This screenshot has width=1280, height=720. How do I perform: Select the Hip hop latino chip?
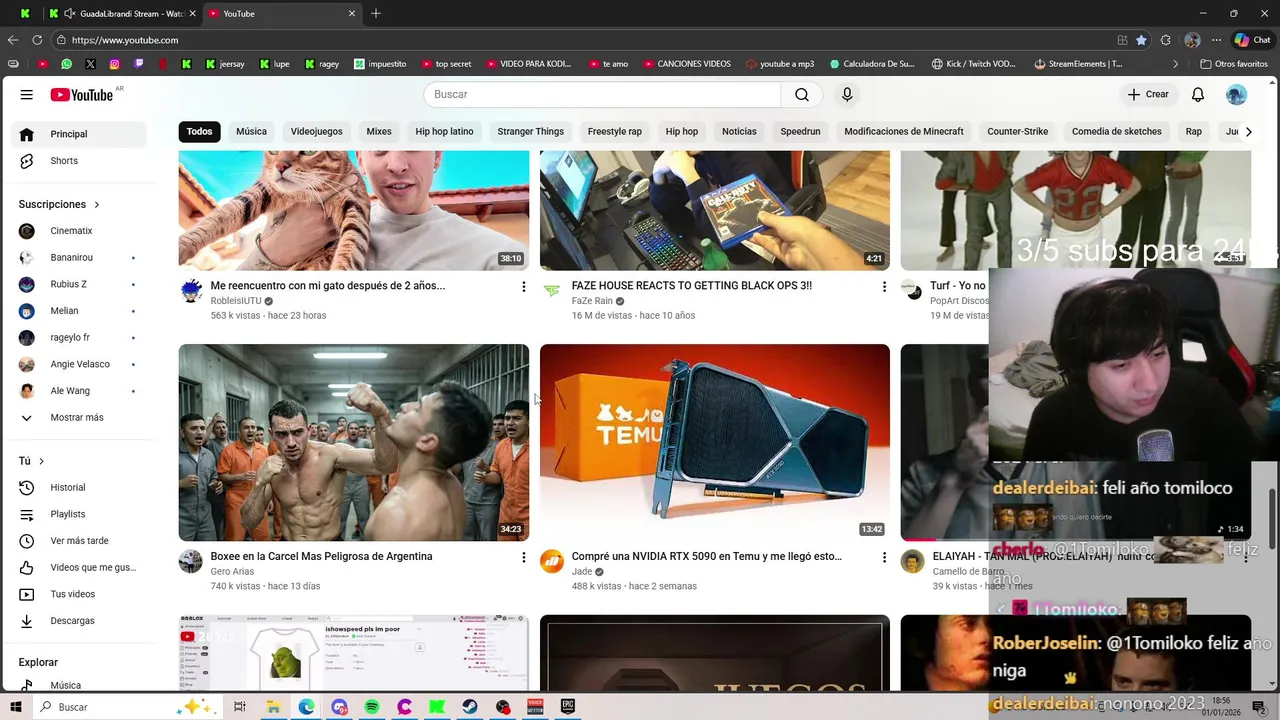click(444, 131)
